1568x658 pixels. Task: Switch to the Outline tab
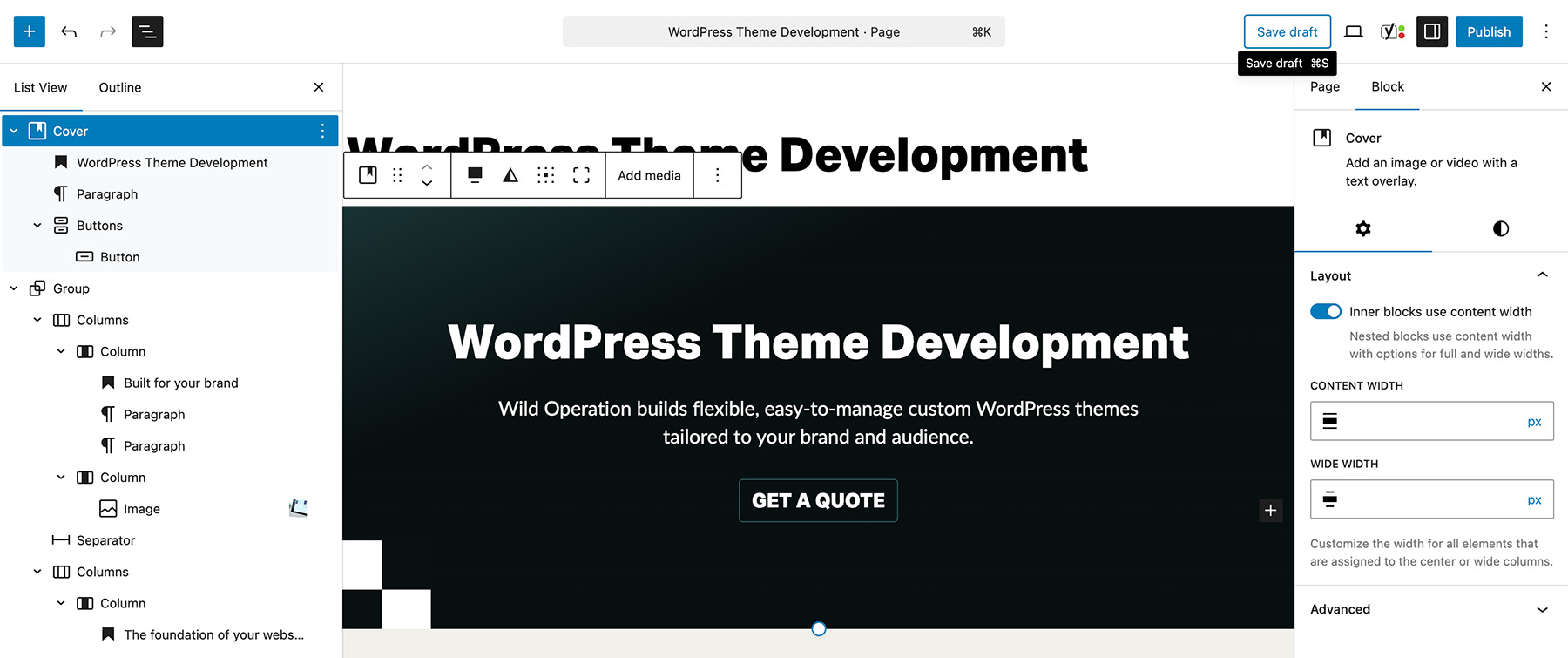click(x=120, y=87)
